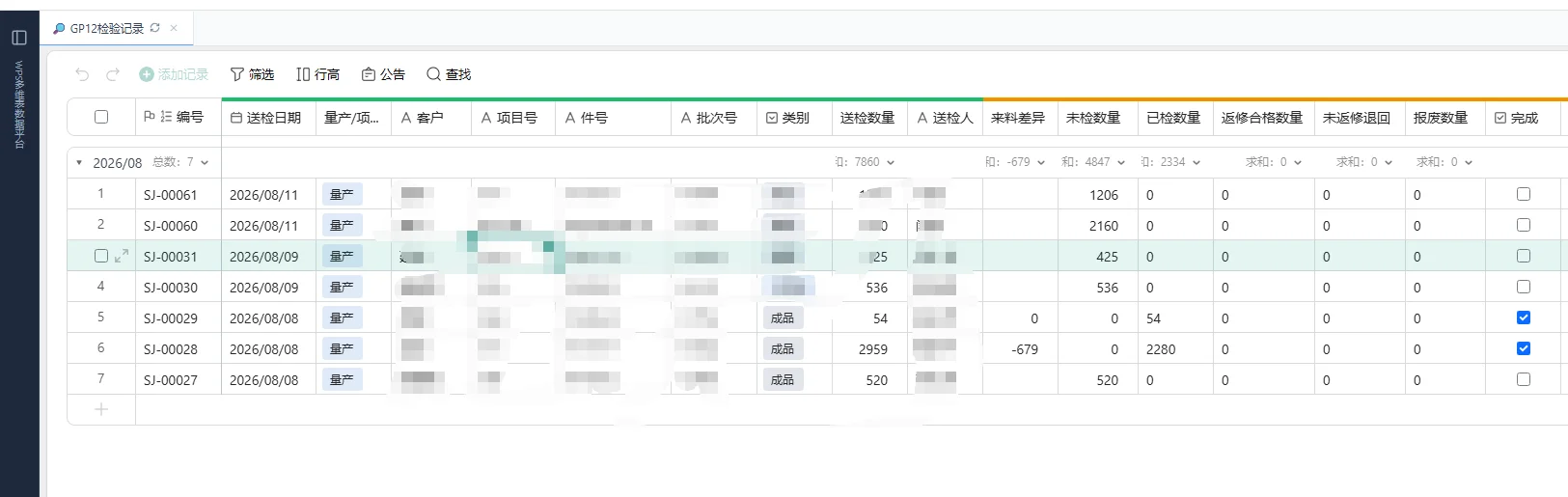Open the 来料差异 sum -679 dropdown
Image resolution: width=1568 pixels, height=497 pixels.
(x=1015, y=162)
